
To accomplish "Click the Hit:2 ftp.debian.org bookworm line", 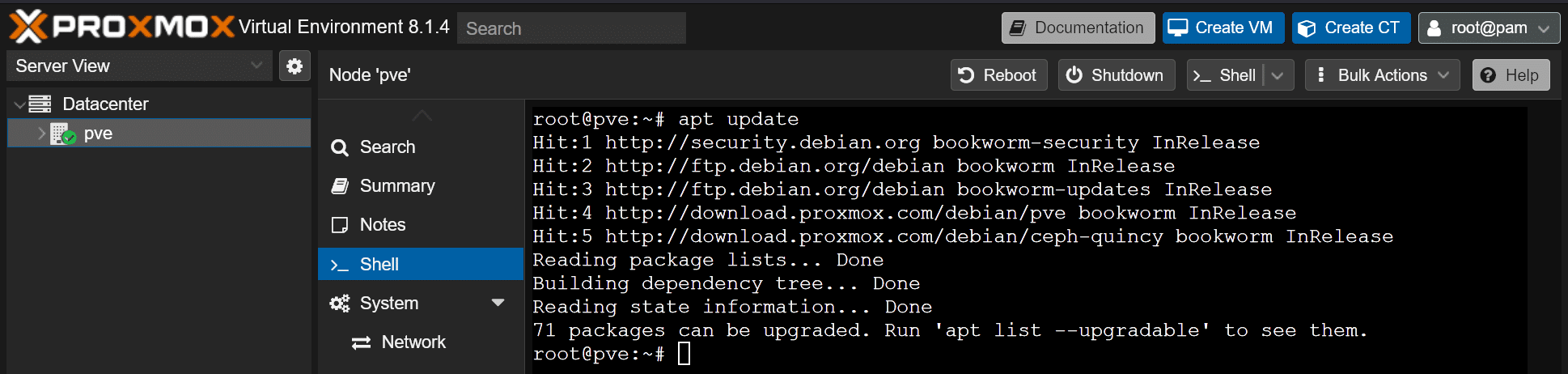I will pos(854,166).
